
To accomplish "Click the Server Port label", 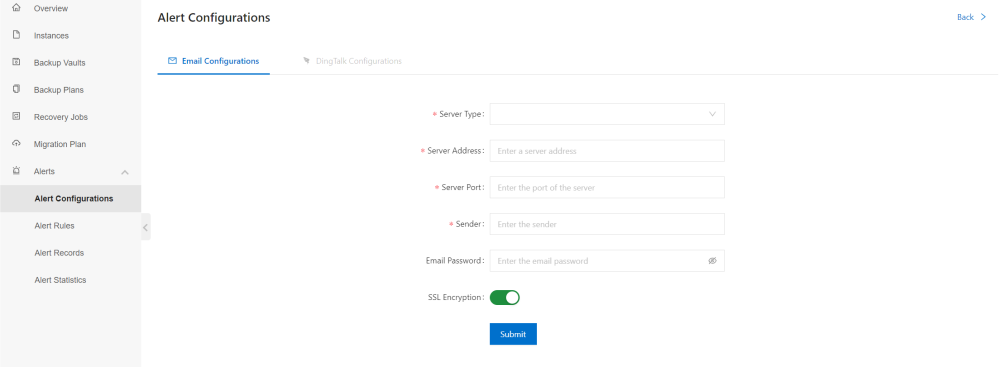I will [463, 188].
